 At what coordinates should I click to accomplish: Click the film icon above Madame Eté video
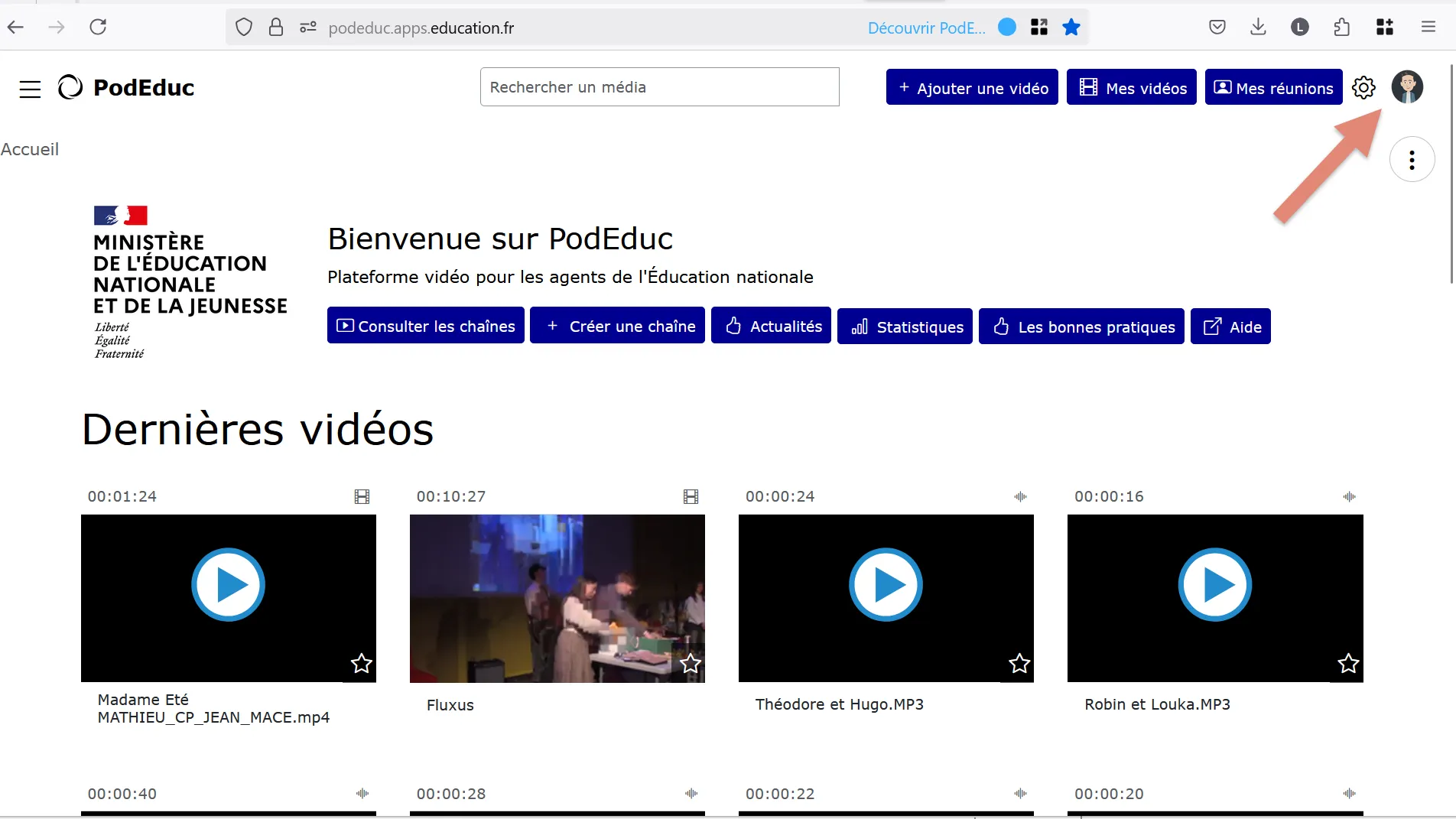pyautogui.click(x=362, y=497)
